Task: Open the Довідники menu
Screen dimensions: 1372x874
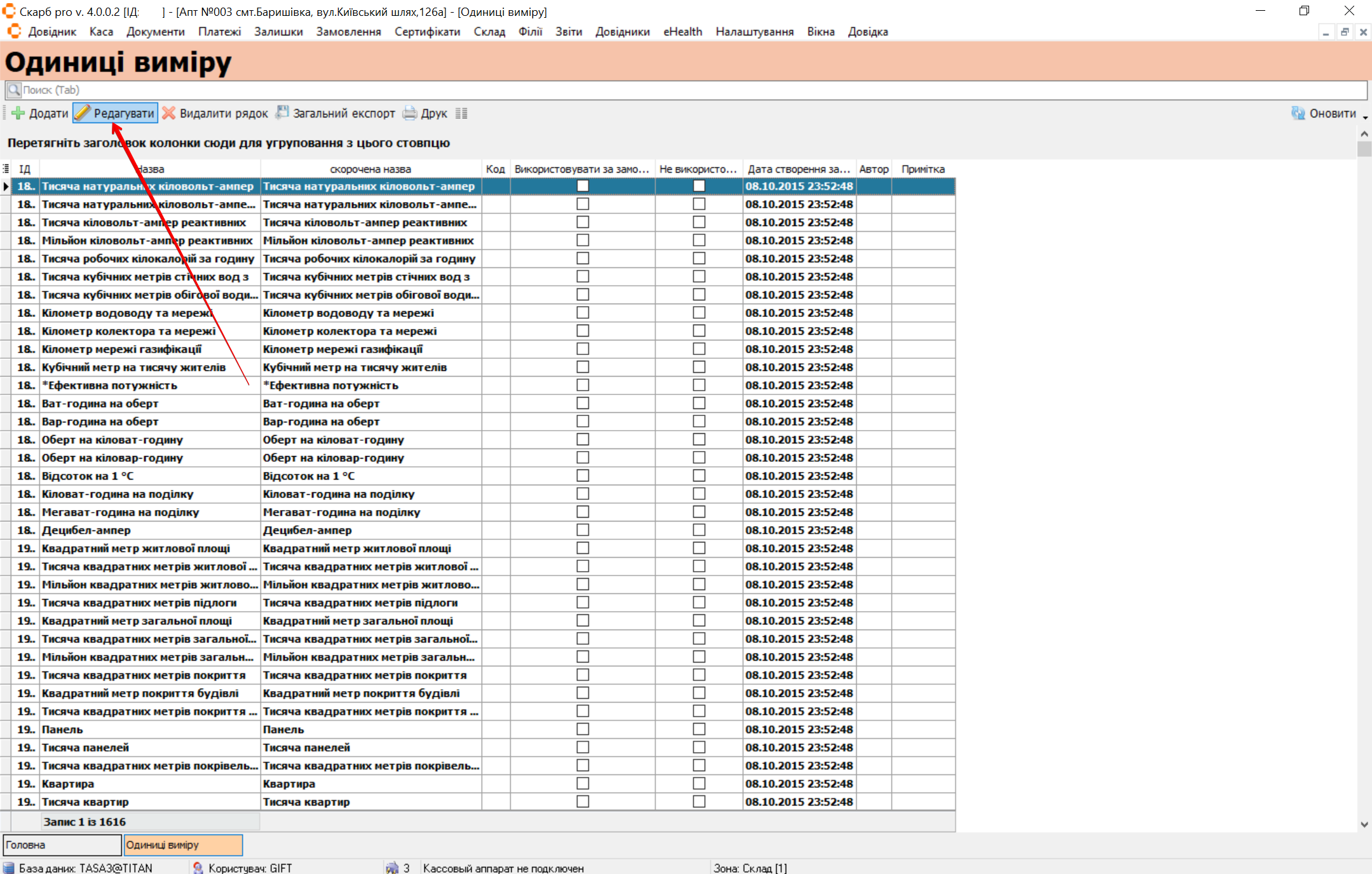Action: [622, 32]
